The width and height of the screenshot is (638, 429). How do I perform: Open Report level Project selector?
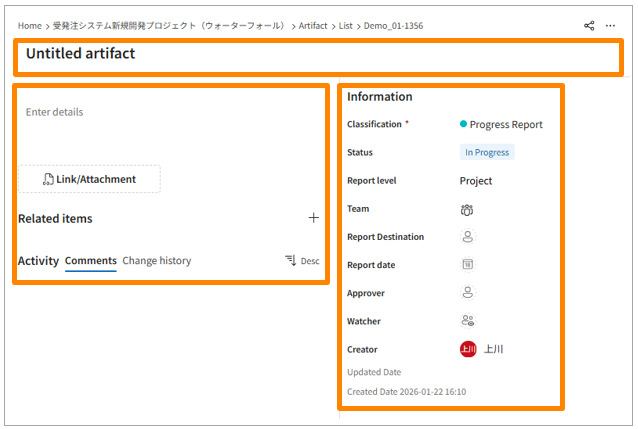click(476, 181)
